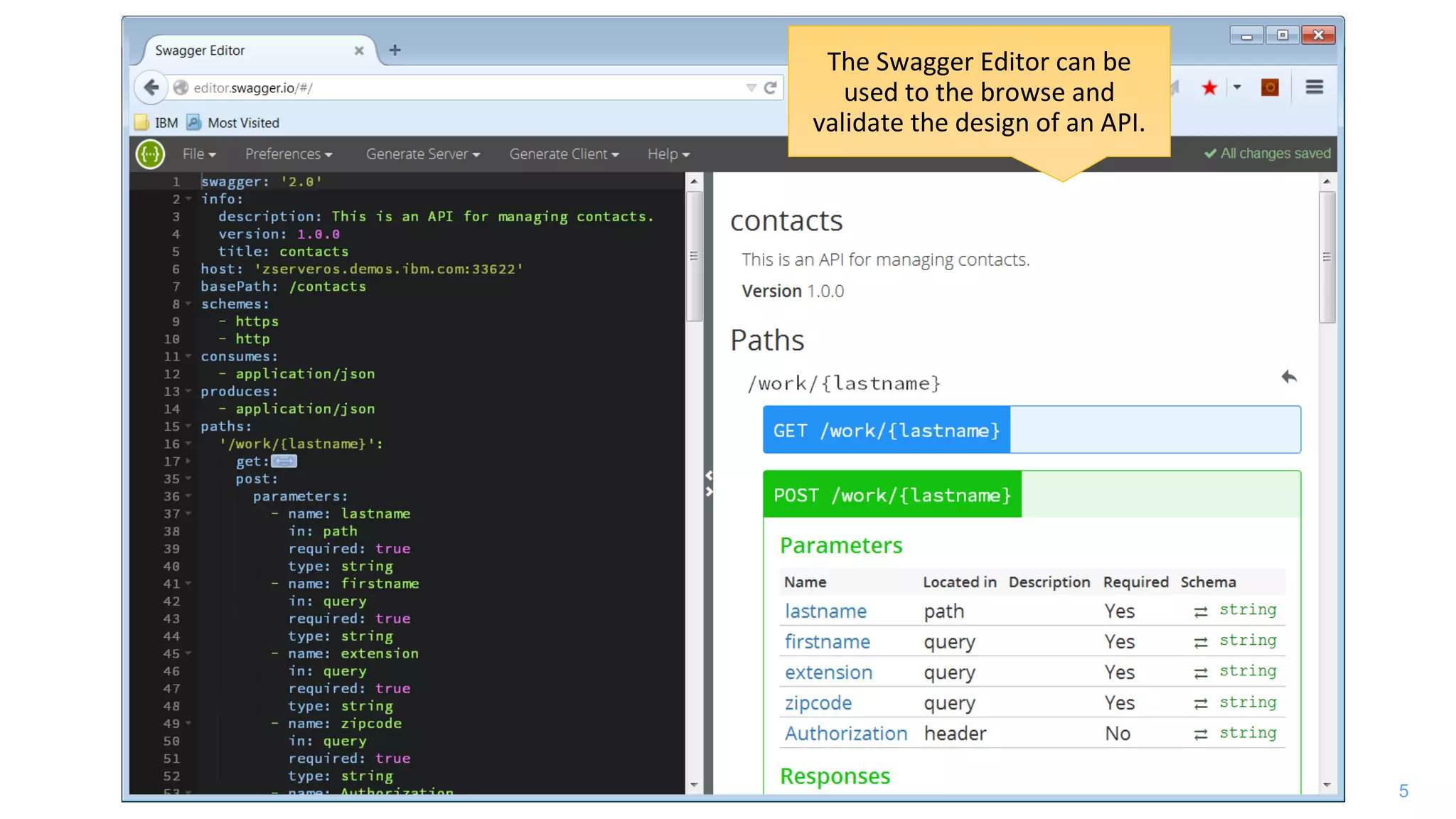The height and width of the screenshot is (819, 1456).
Task: Open the File menu
Action: (199, 154)
